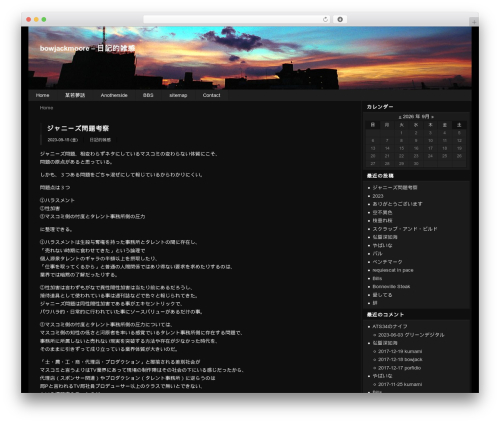This screenshot has height=423, width=500.
Task: Click the download icon next to address bar
Action: [340, 19]
